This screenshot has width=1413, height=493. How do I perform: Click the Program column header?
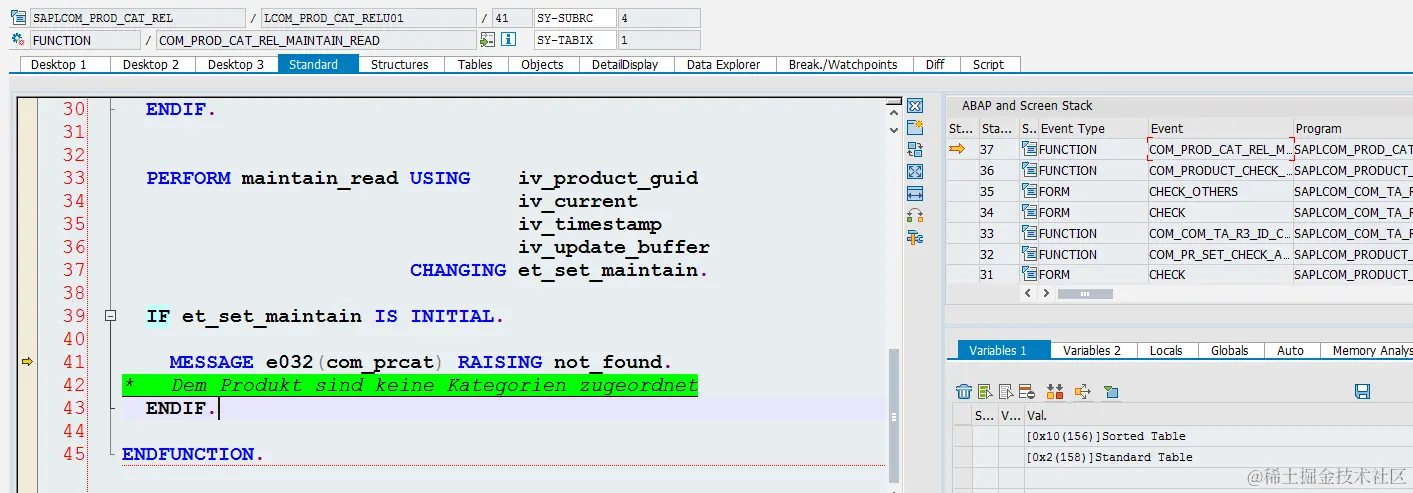tap(1352, 129)
